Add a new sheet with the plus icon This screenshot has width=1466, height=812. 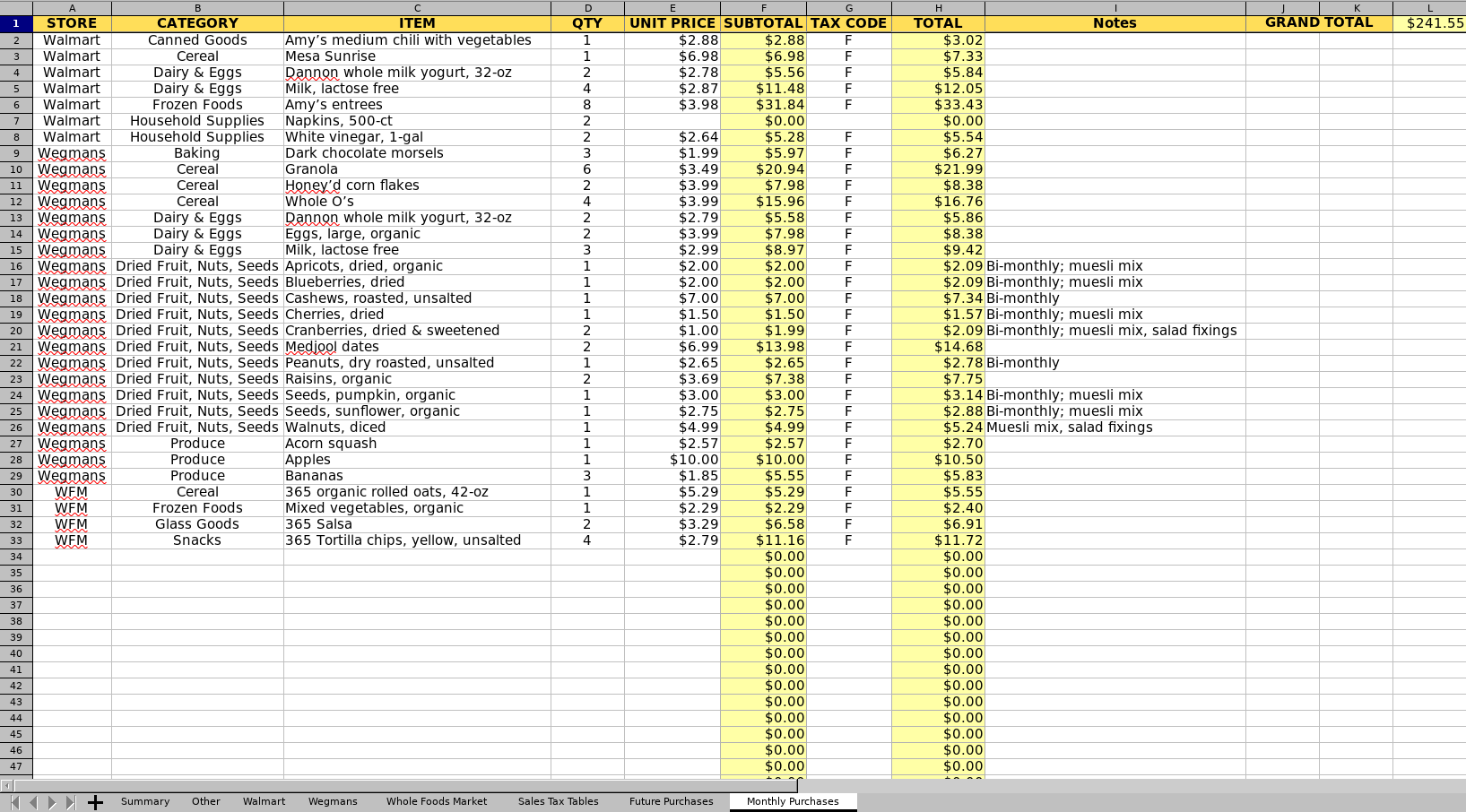point(94,801)
